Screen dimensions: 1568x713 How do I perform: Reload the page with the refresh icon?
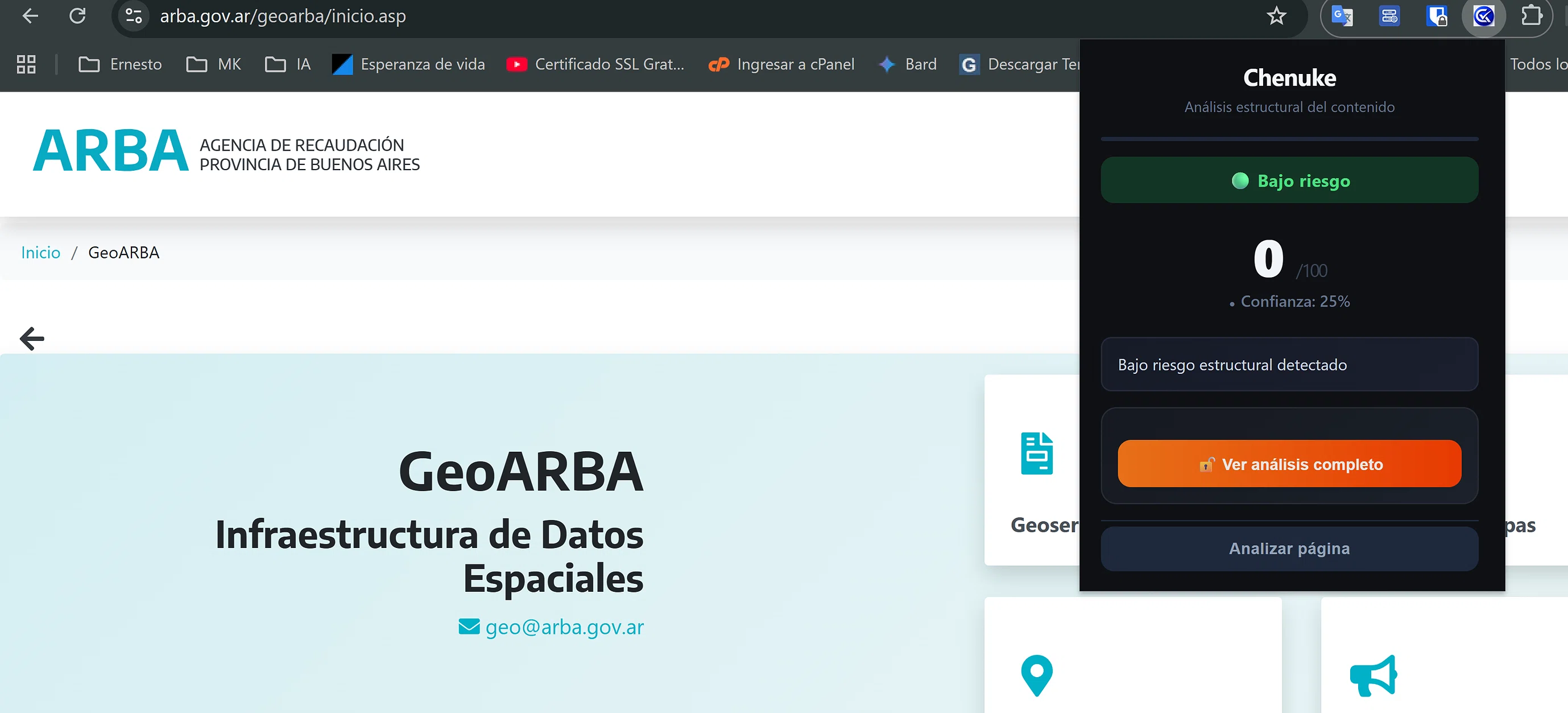[77, 16]
